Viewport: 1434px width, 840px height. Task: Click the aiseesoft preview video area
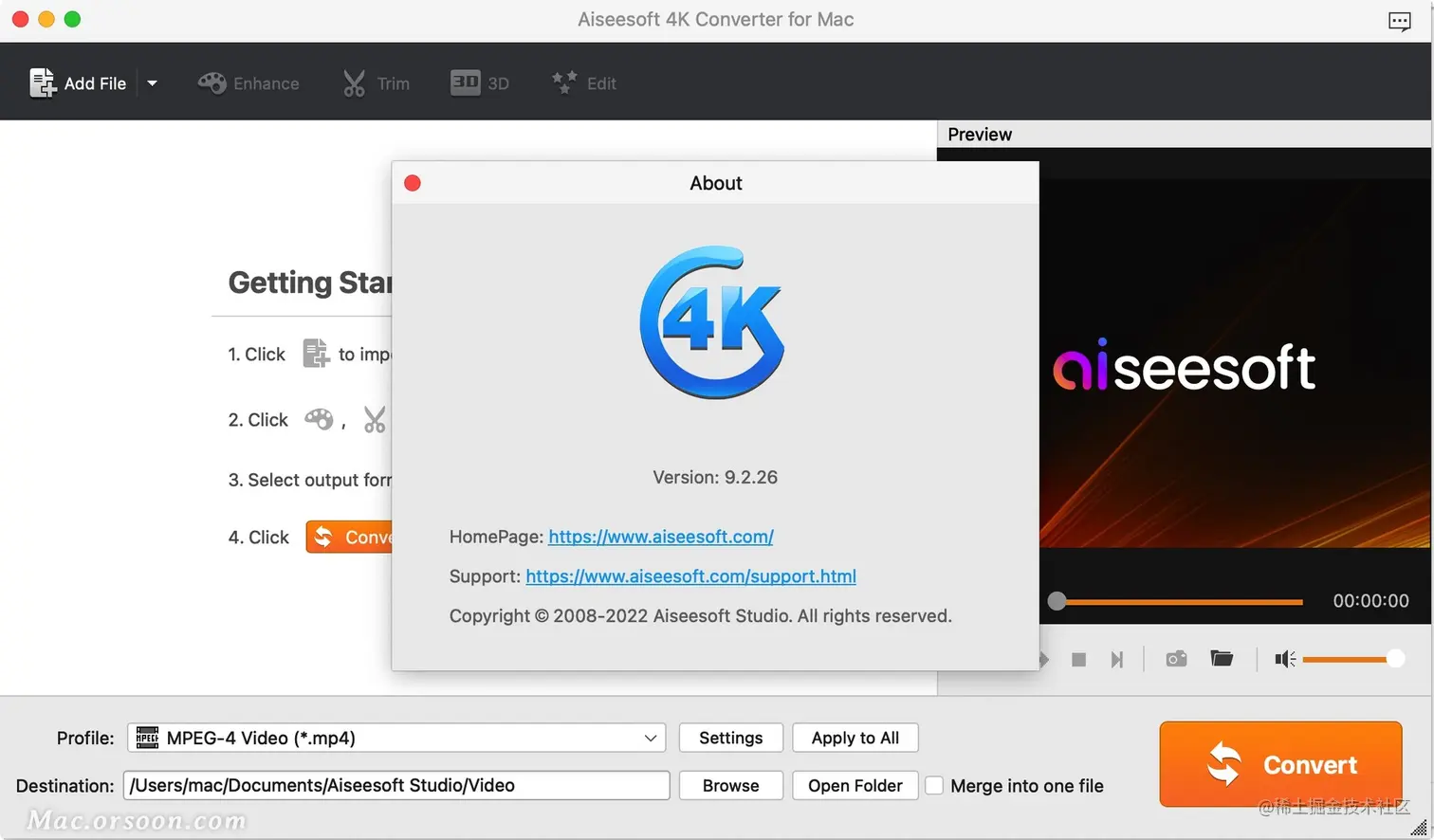[x=1184, y=365]
